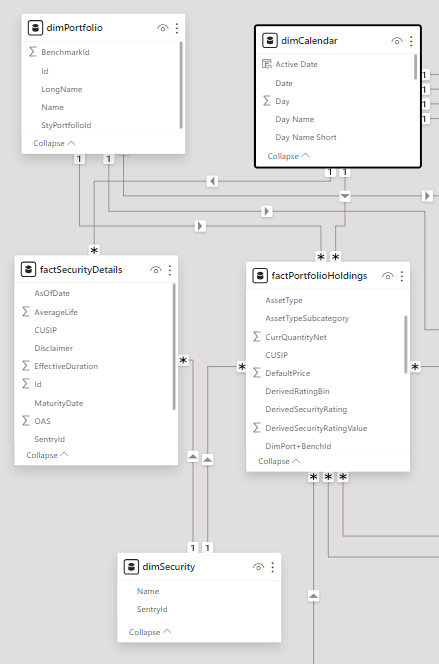This screenshot has height=664, width=439.
Task: Click the factSecurityDetails table database icon
Action: click(28, 270)
